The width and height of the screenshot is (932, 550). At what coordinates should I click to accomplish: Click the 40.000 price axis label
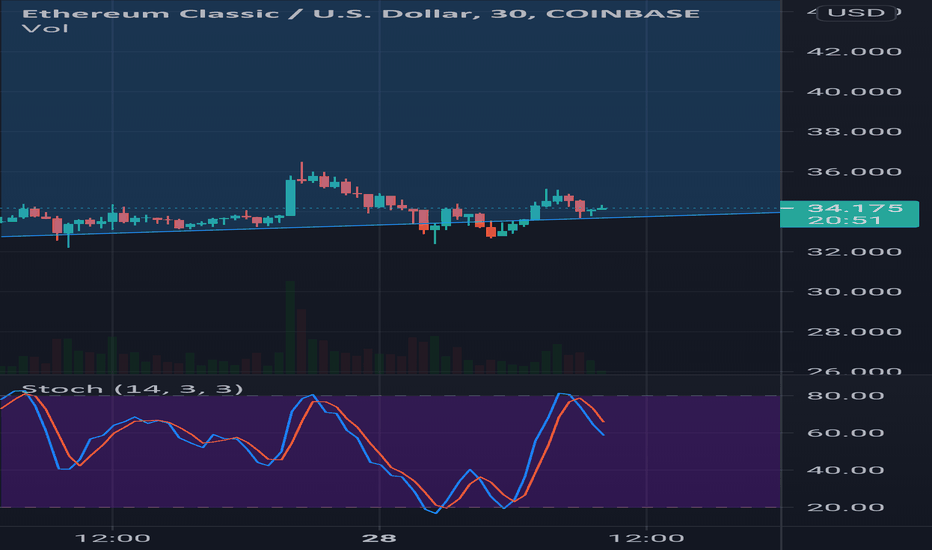[854, 92]
